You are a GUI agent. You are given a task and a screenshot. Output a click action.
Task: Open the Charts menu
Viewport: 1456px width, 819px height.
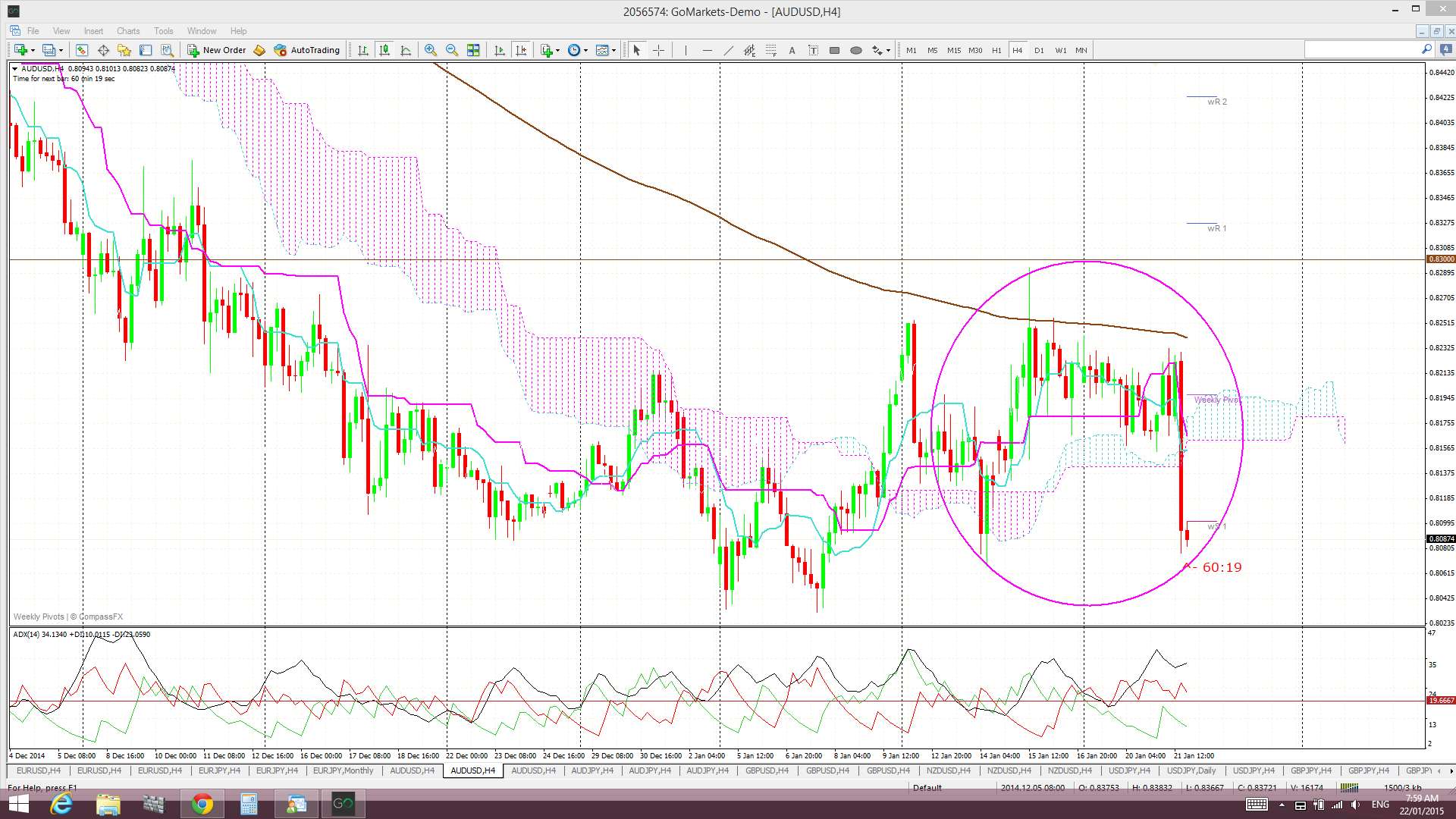[x=127, y=31]
